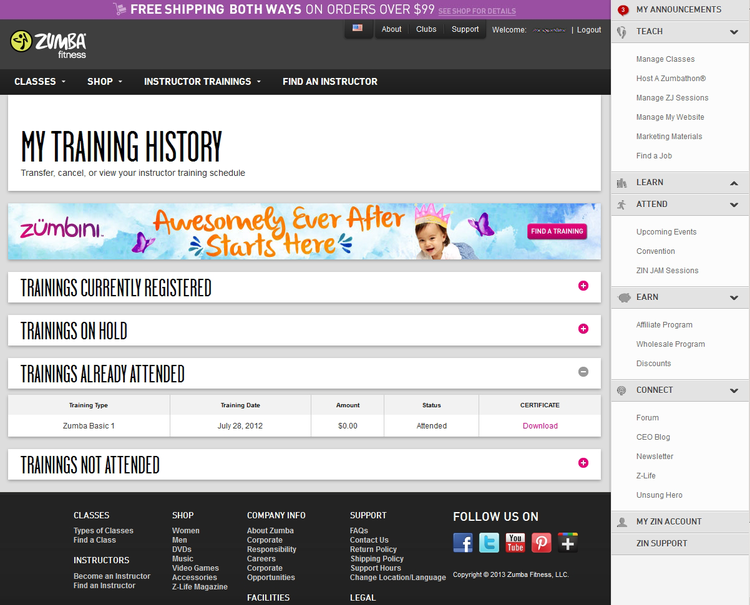Expand the Learn sidebar section chevron
The image size is (750, 605).
734,183
